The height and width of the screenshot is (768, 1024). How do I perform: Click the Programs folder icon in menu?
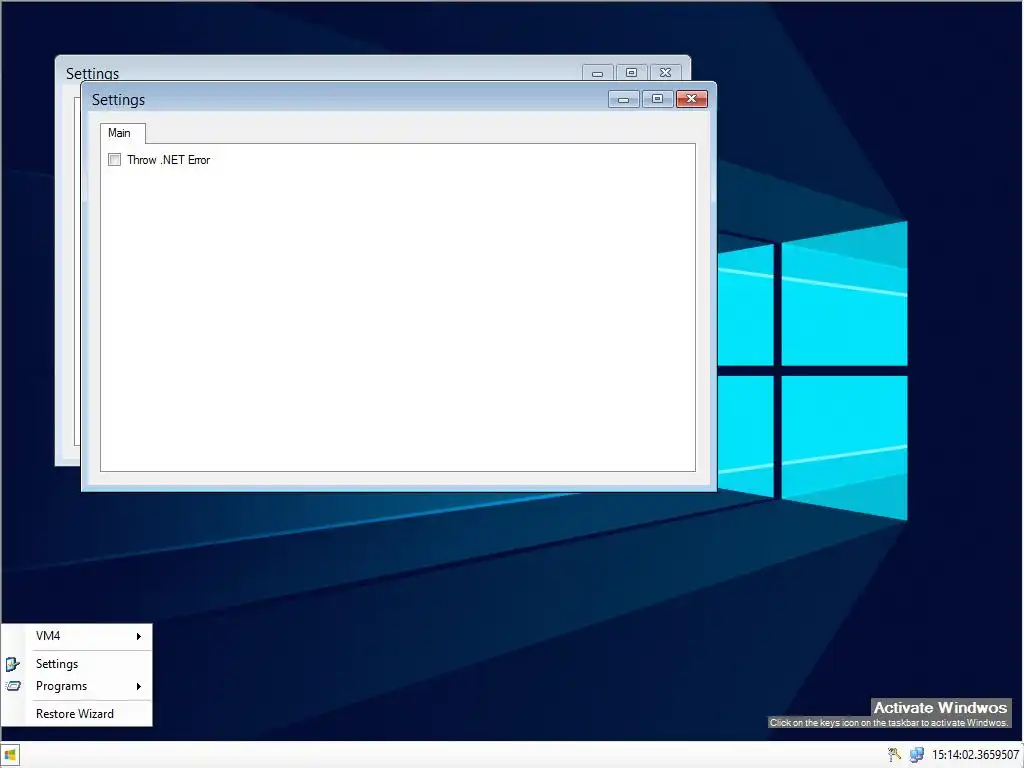pos(13,686)
